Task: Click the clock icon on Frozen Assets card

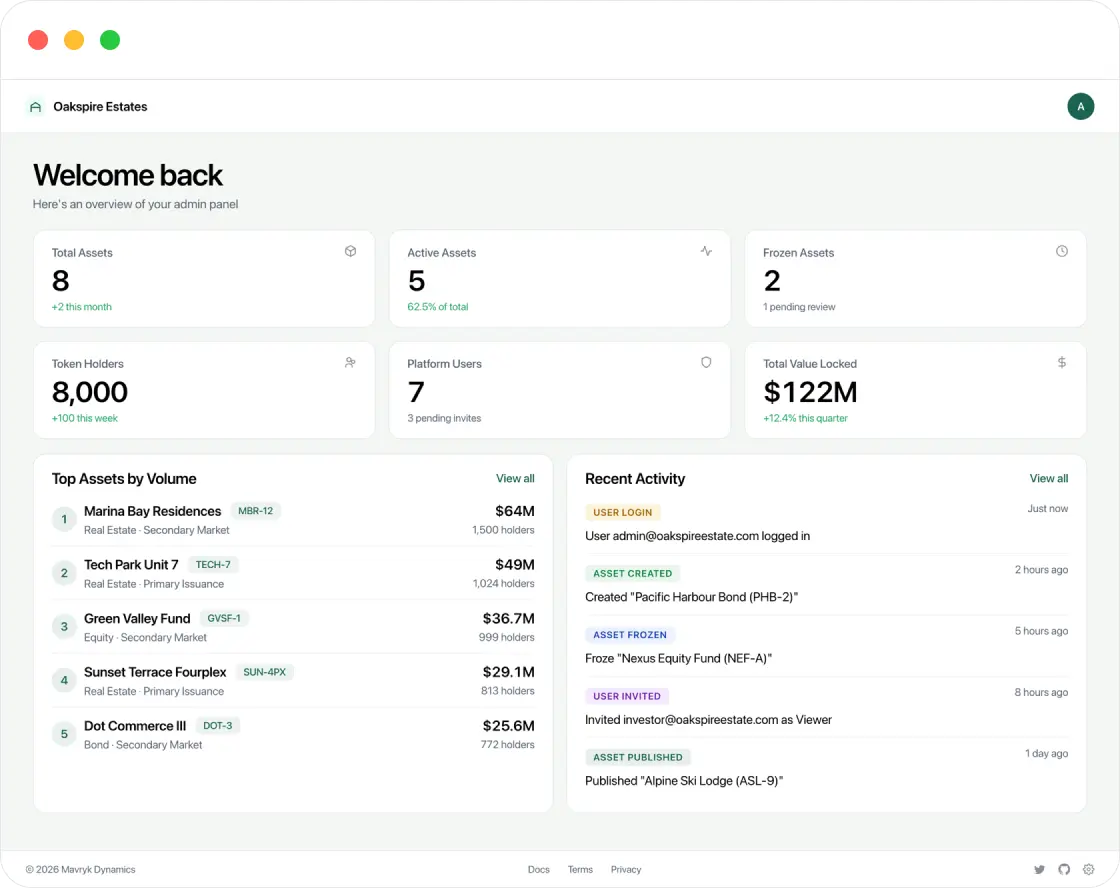Action: [1061, 251]
